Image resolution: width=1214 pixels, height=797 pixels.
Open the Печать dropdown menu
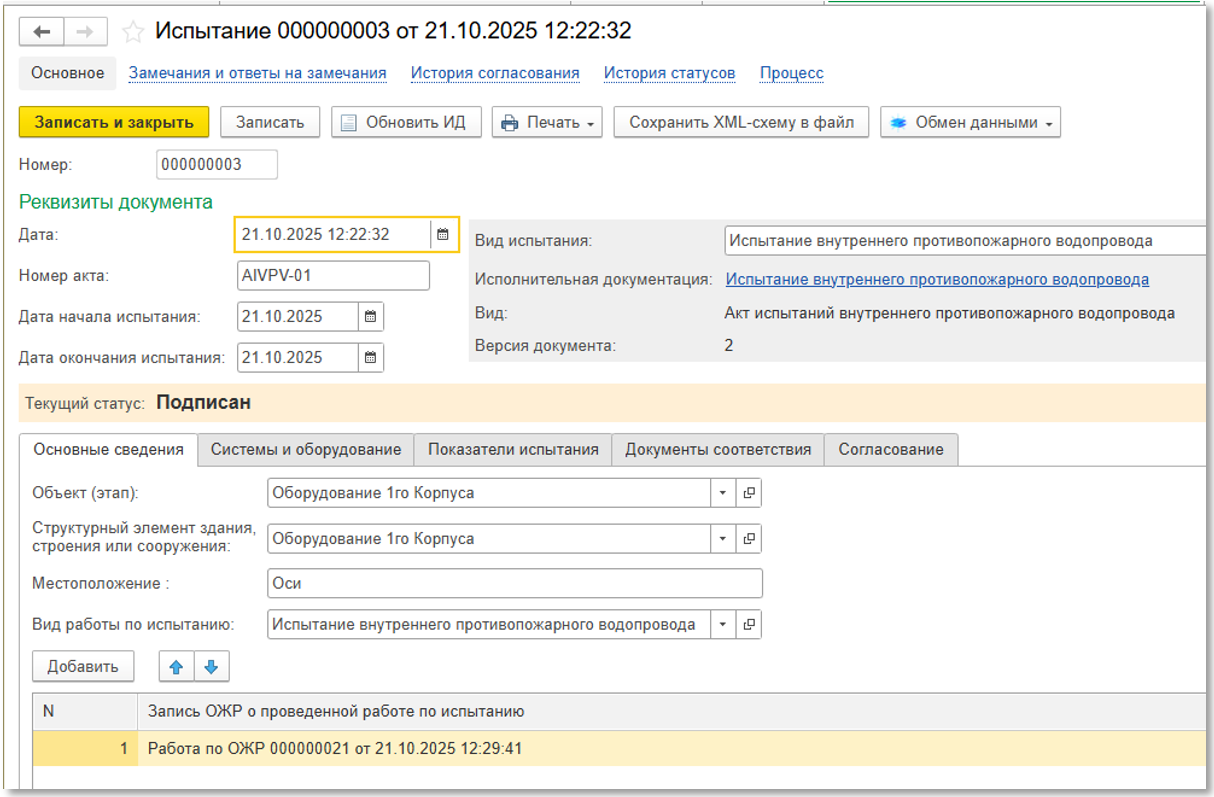click(x=547, y=123)
